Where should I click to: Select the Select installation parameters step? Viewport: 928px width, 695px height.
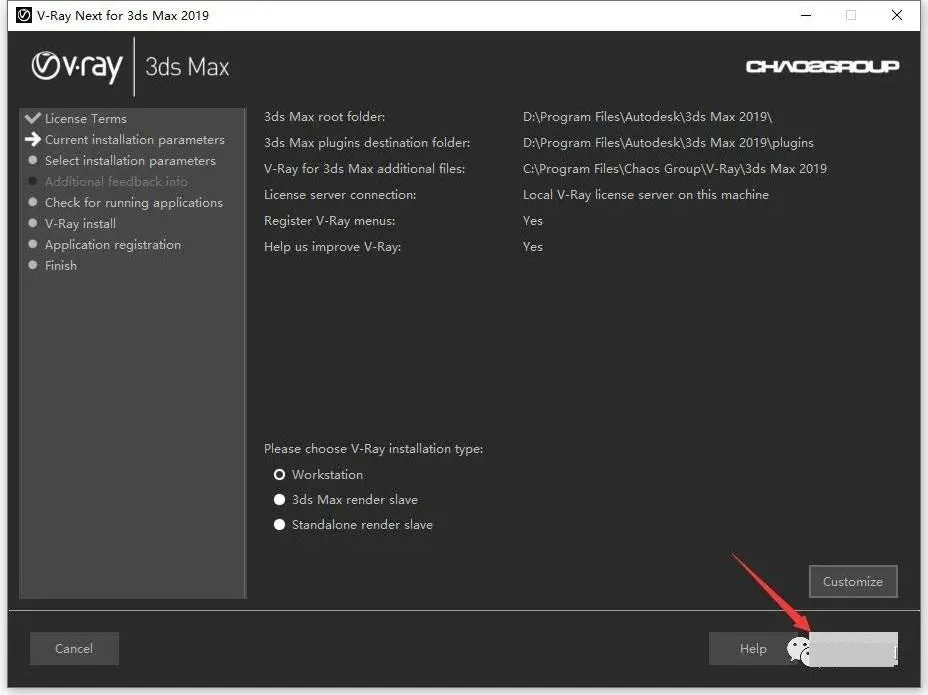click(x=130, y=160)
